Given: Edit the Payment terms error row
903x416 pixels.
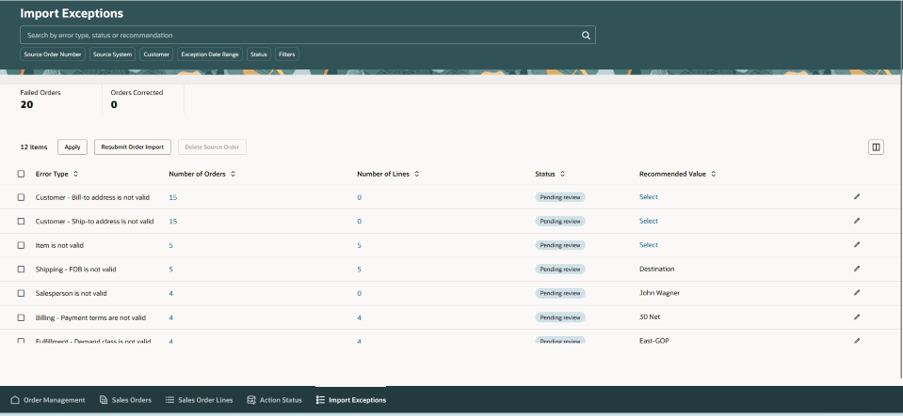Looking at the screenshot, I should tap(857, 317).
